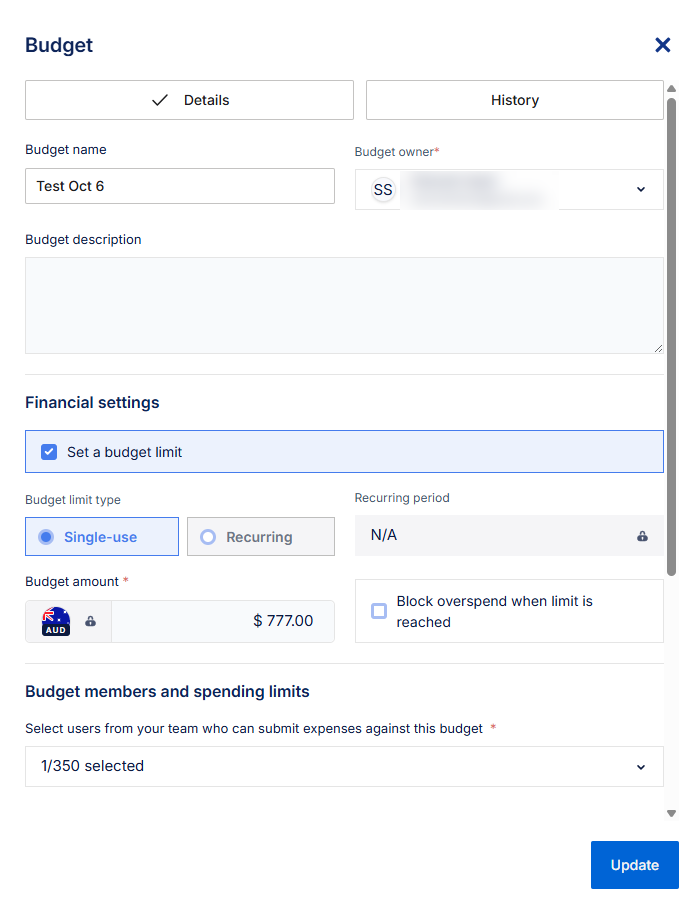The width and height of the screenshot is (693, 898).
Task: Uncheck Set a budget limit checkbox
Action: tap(49, 452)
